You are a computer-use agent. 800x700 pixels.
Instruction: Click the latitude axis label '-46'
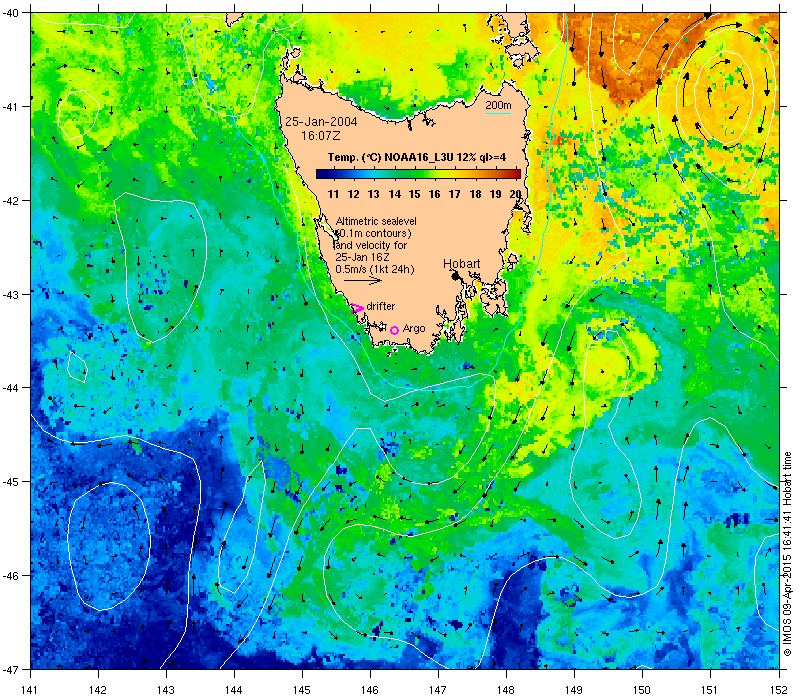click(11, 576)
